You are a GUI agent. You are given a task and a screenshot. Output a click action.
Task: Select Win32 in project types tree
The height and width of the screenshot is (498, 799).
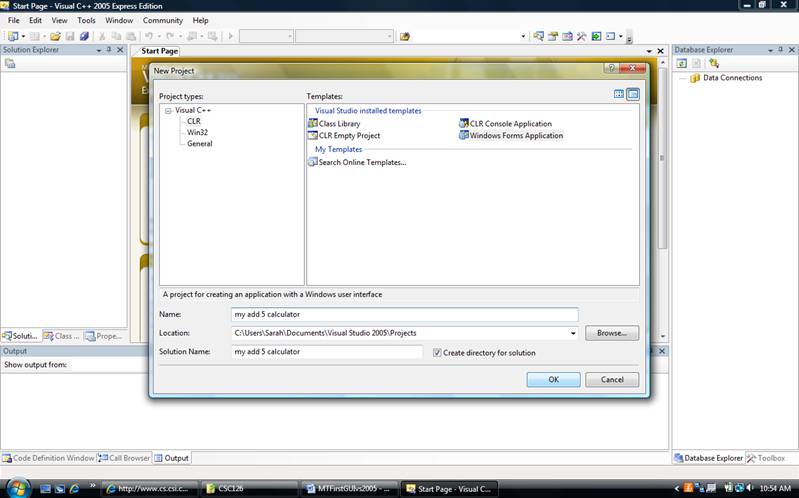pyautogui.click(x=197, y=132)
